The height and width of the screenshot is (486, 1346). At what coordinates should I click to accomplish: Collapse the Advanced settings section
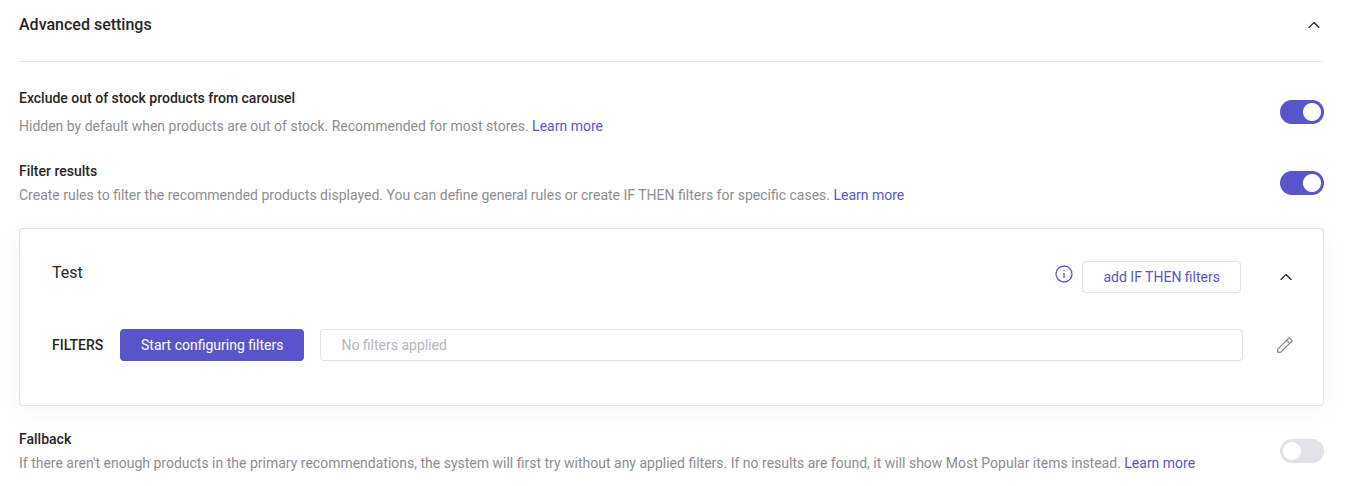point(1314,25)
